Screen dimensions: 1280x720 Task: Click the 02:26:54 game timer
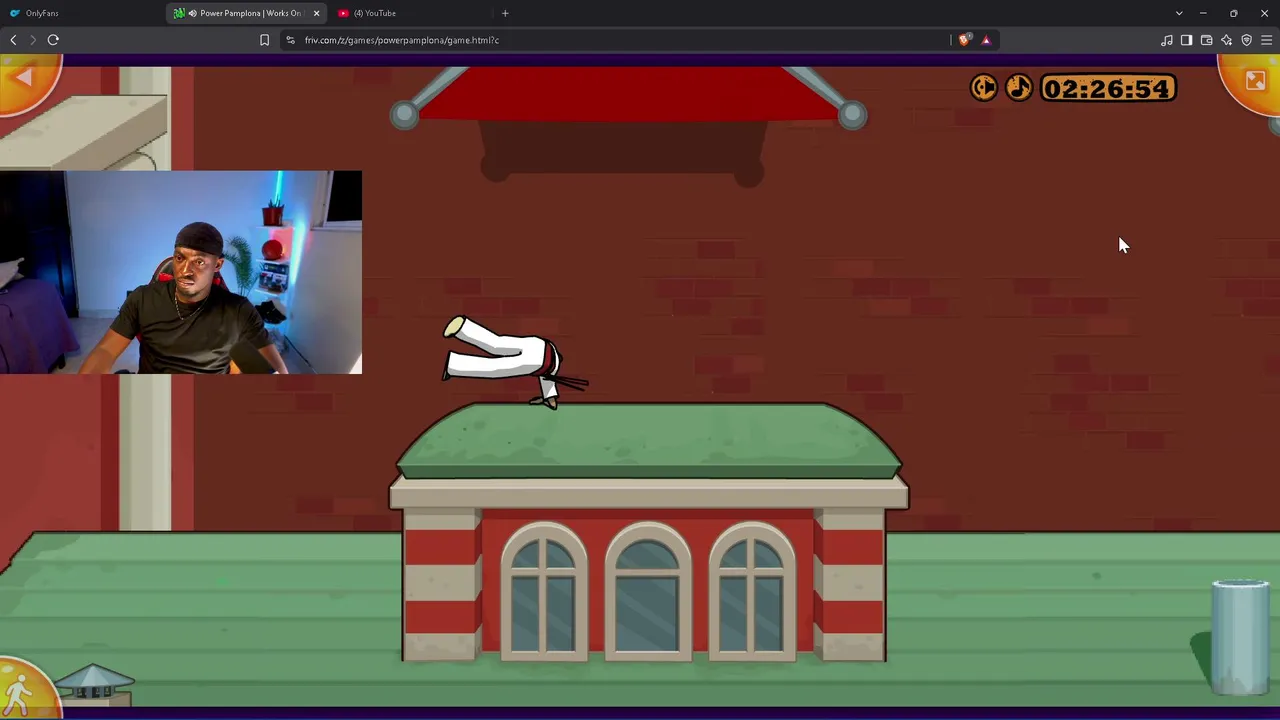1108,88
